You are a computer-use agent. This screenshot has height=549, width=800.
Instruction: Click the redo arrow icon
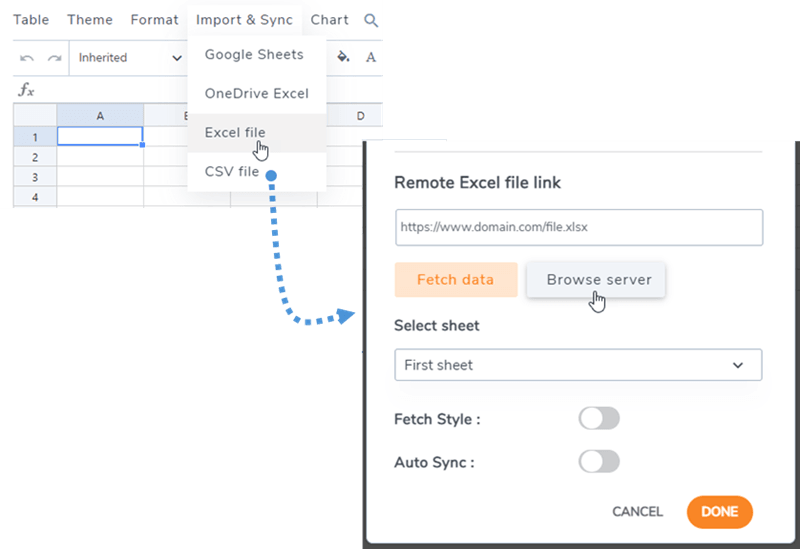54,58
